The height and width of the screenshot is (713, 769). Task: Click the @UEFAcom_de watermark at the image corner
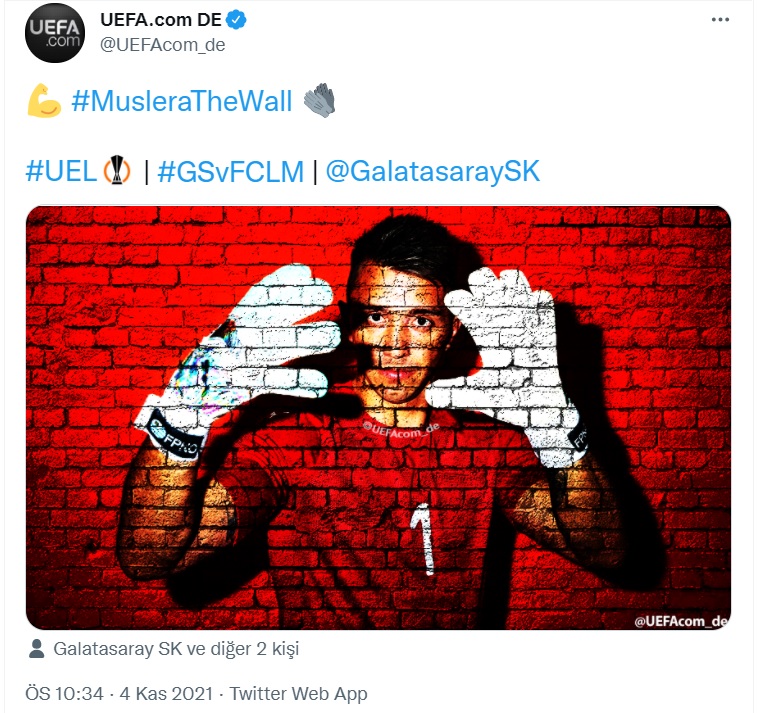(681, 621)
